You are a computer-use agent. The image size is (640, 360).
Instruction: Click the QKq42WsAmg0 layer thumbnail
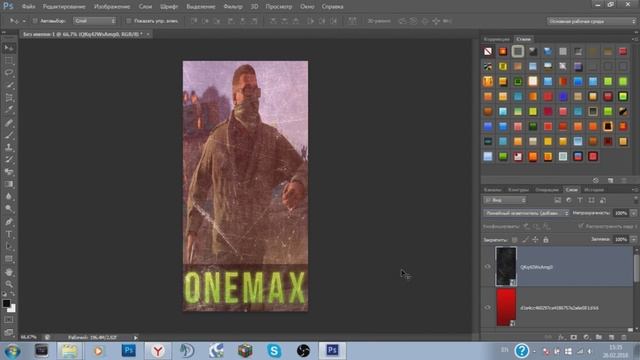click(x=506, y=266)
